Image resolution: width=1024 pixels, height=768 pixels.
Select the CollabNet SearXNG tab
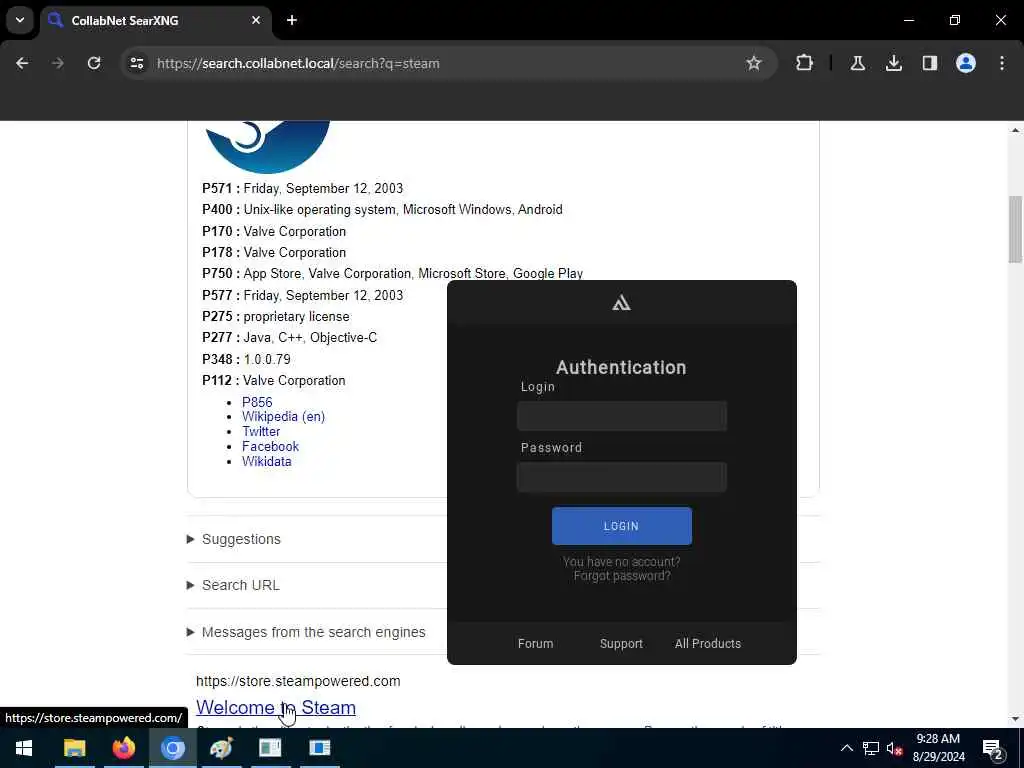point(156,20)
